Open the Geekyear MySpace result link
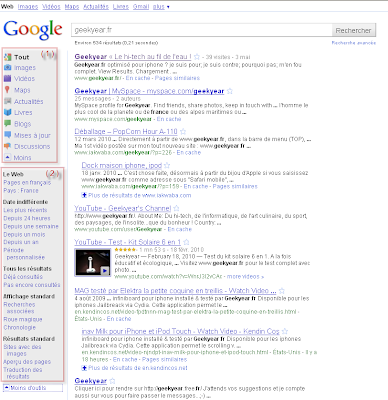 pyautogui.click(x=149, y=91)
